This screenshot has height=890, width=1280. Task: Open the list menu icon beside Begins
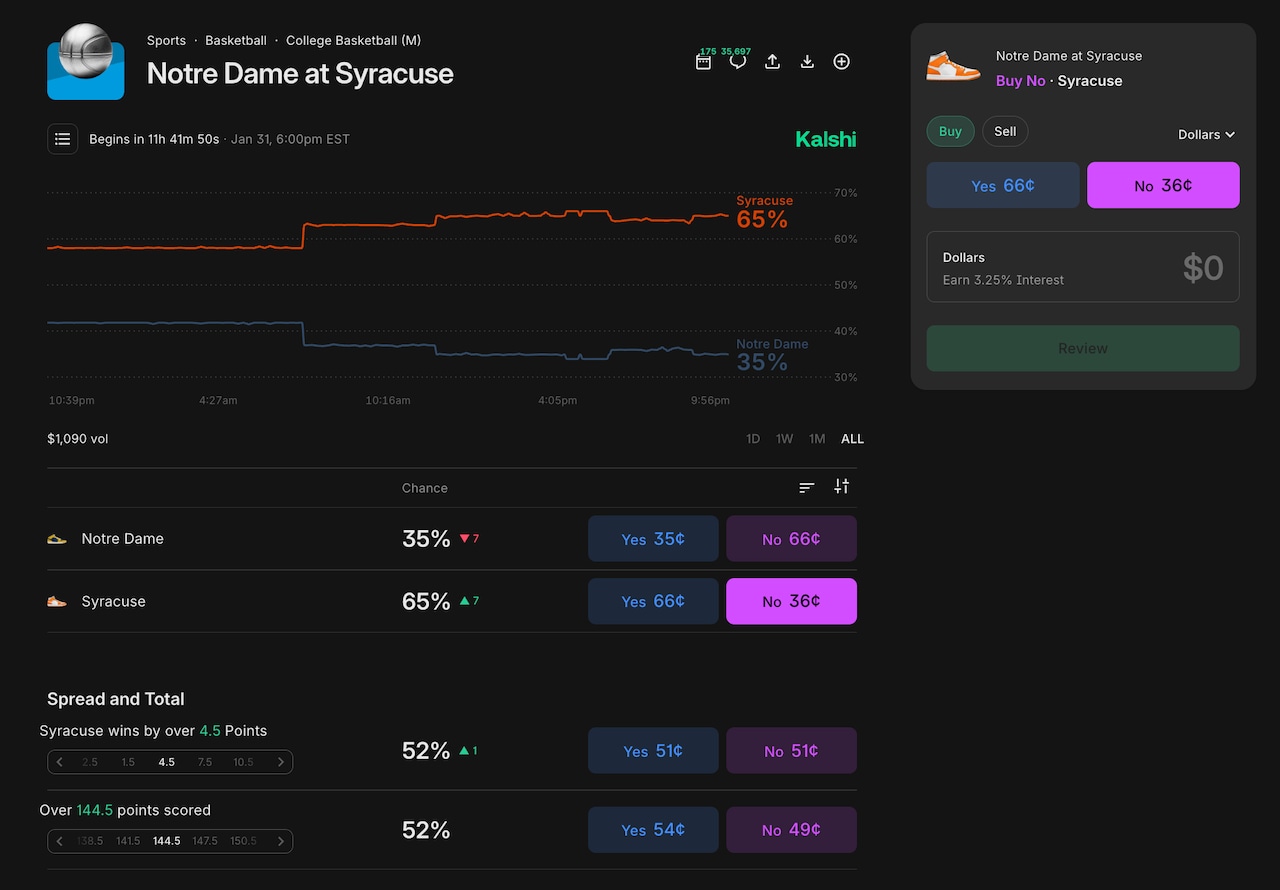click(63, 139)
